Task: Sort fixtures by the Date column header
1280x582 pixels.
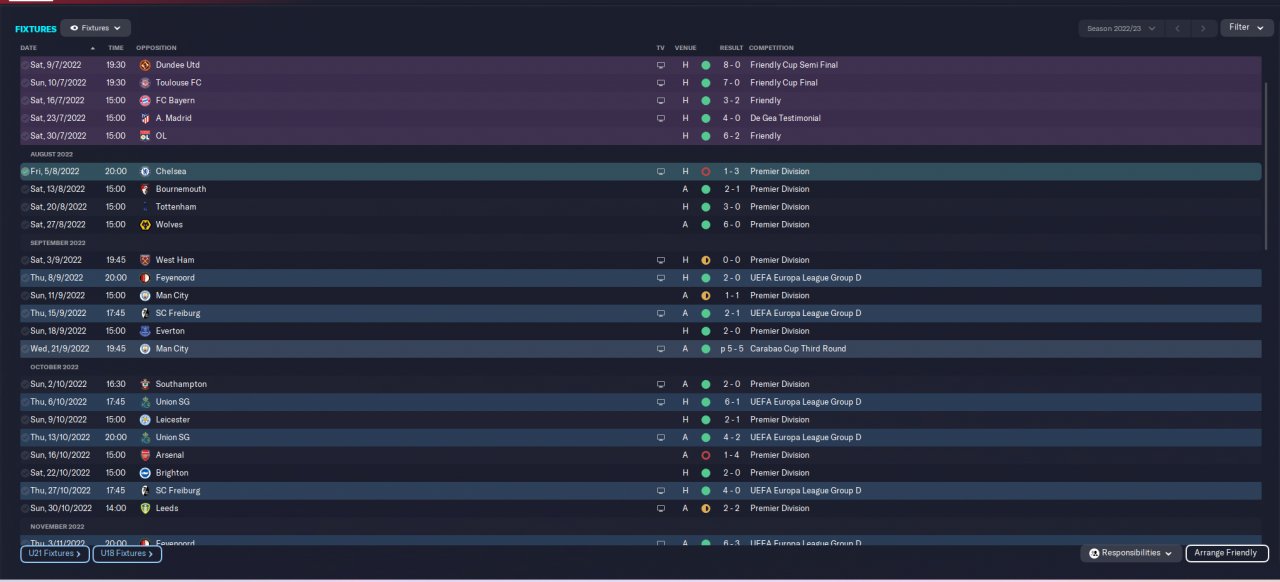Action: click(x=29, y=47)
